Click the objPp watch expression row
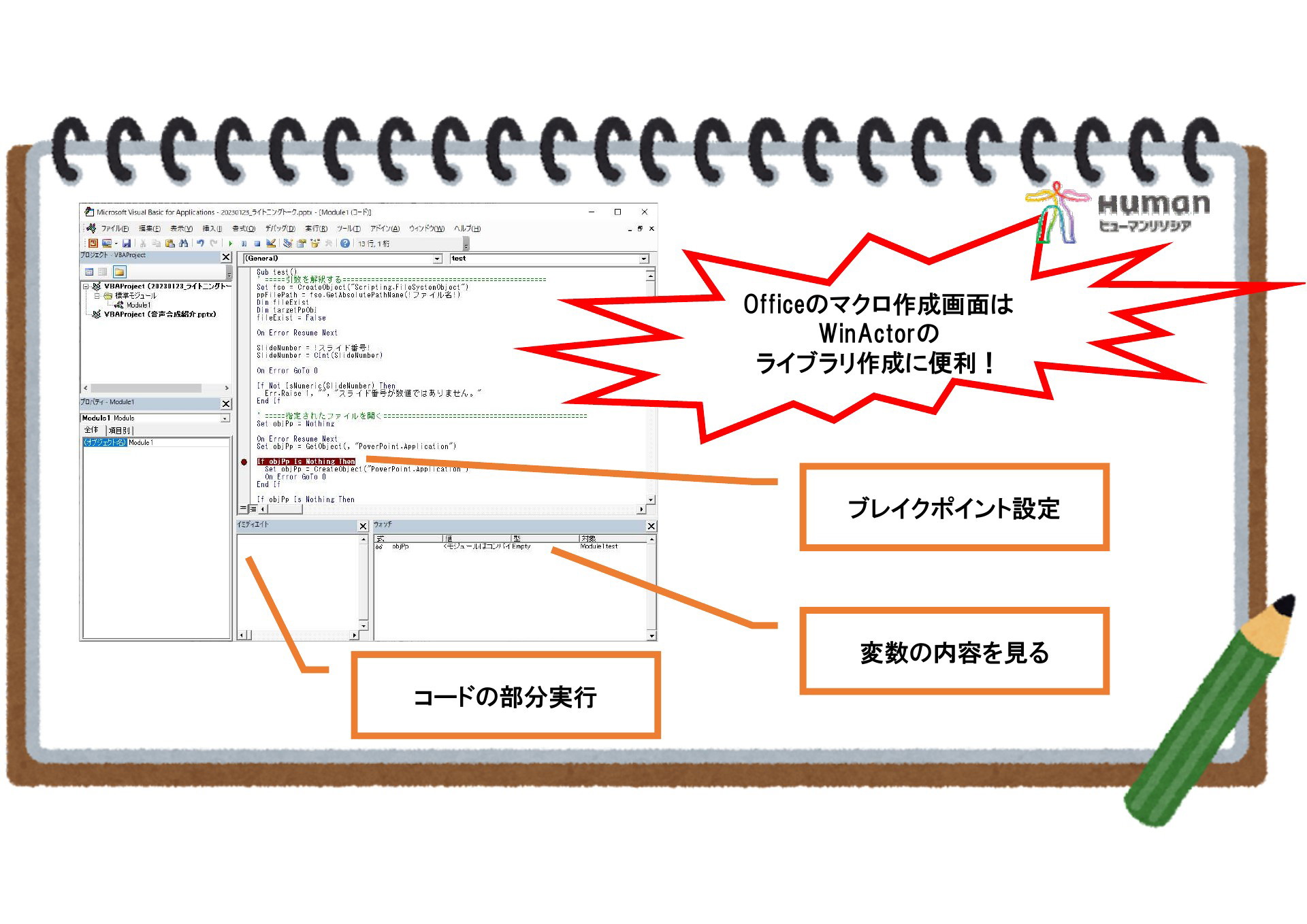 [x=511, y=546]
